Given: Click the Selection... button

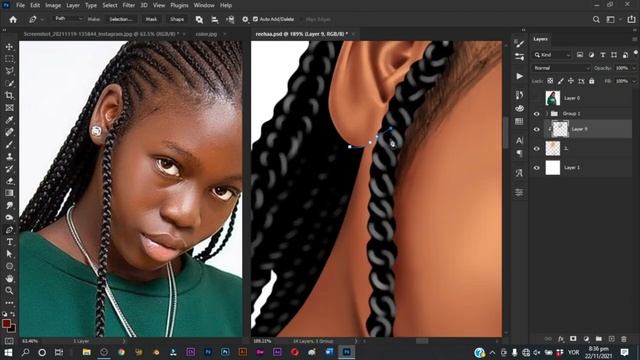Looking at the screenshot, I should coord(121,19).
